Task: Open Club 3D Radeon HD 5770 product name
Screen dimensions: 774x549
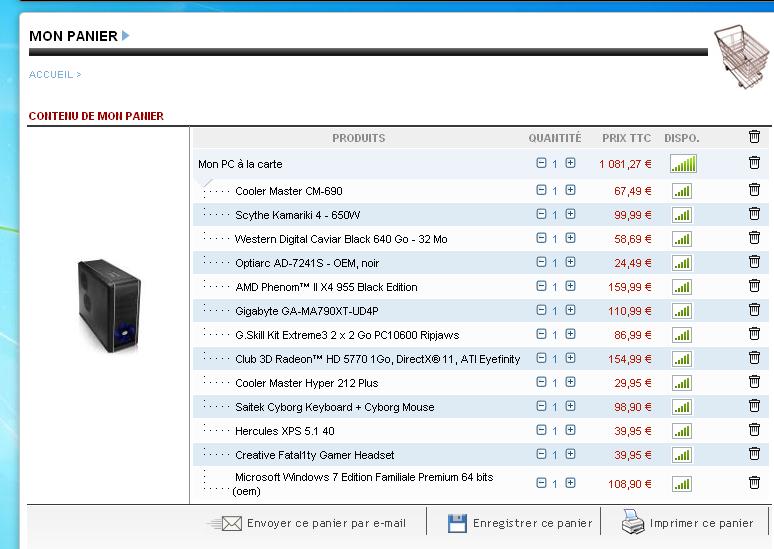Action: (378, 359)
